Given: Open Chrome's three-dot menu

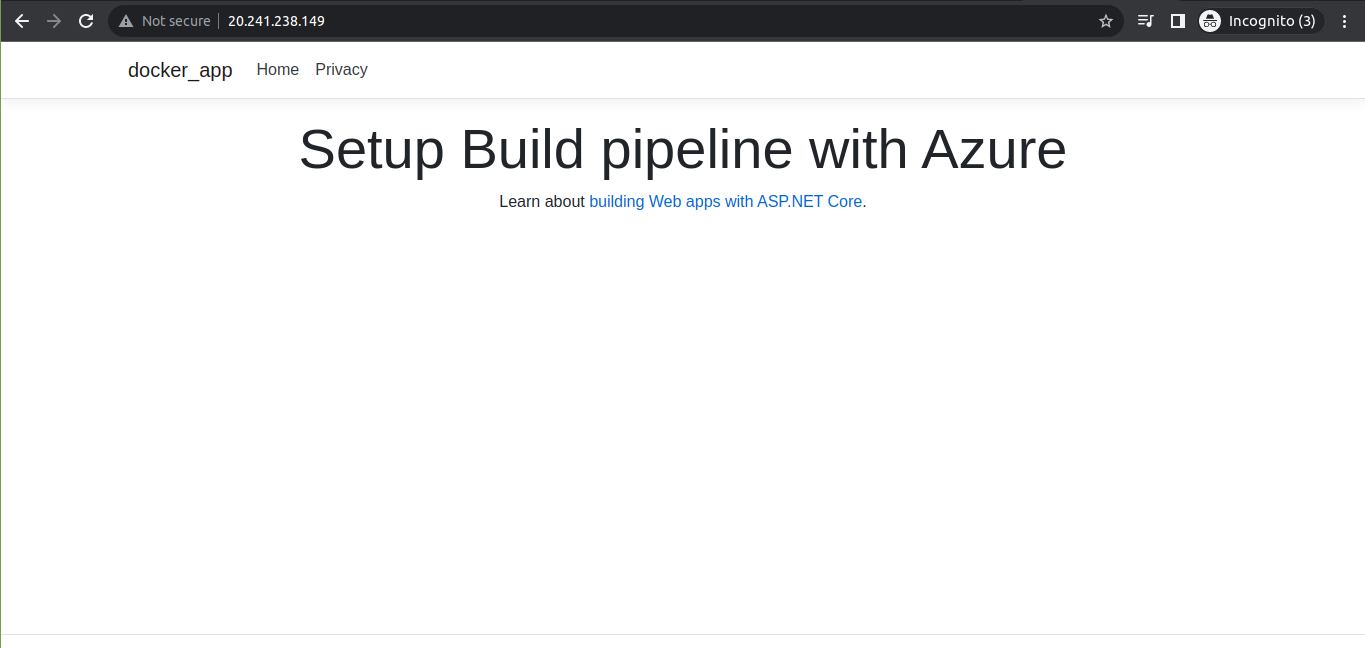Looking at the screenshot, I should click(x=1344, y=21).
